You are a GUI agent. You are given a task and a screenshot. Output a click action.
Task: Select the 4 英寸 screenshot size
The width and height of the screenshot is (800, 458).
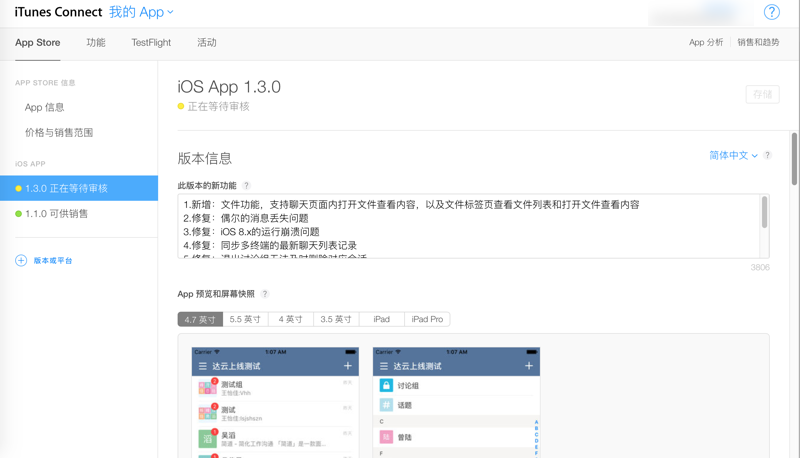click(290, 319)
